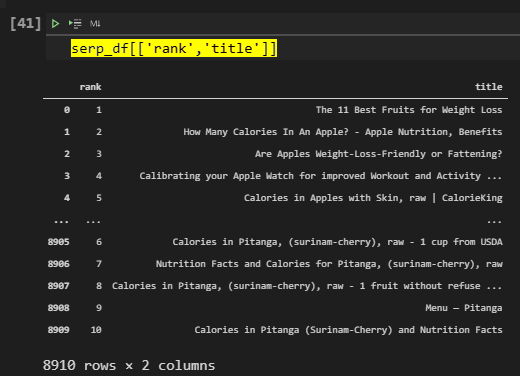Select title 'The 11 Best Fruits for Weight Loss'
The width and height of the screenshot is (520, 376).
pos(409,110)
